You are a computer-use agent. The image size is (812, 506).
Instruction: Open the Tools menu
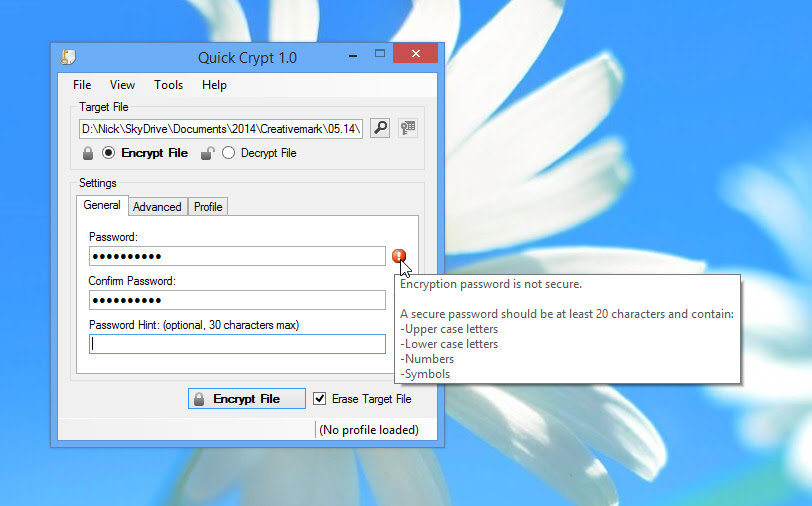(x=168, y=85)
